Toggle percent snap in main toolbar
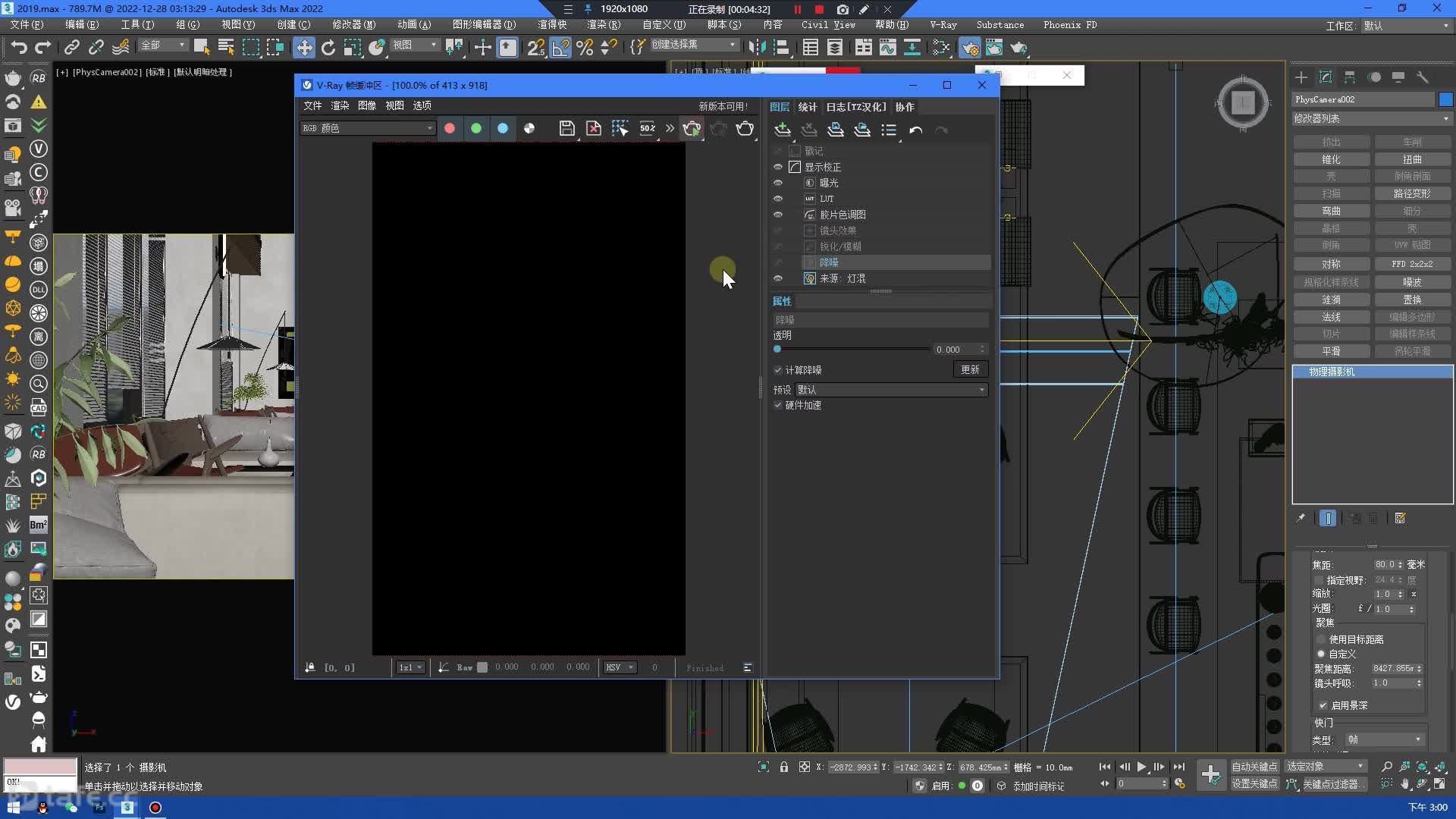Image resolution: width=1456 pixels, height=819 pixels. [x=585, y=48]
